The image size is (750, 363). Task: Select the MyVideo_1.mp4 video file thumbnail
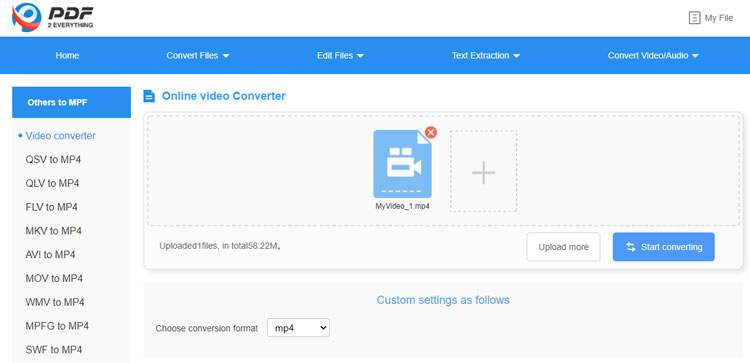click(x=402, y=164)
